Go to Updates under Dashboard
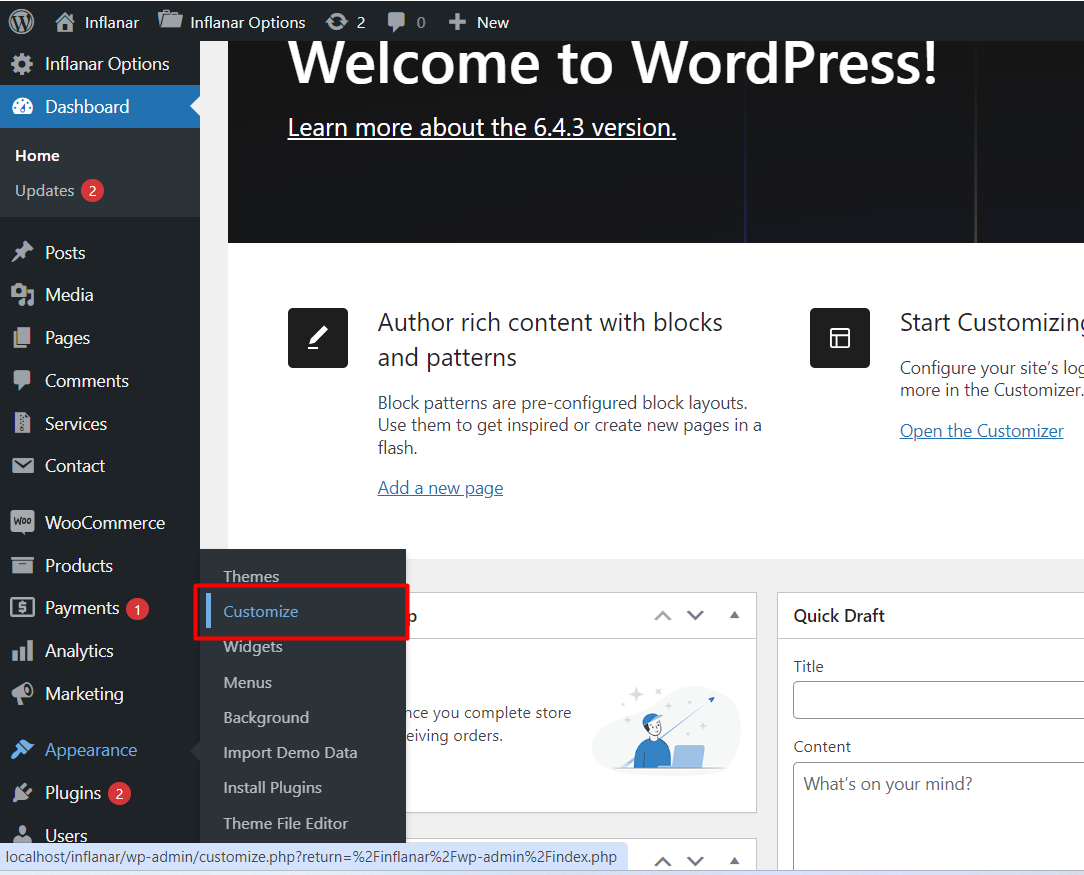 click(x=44, y=191)
